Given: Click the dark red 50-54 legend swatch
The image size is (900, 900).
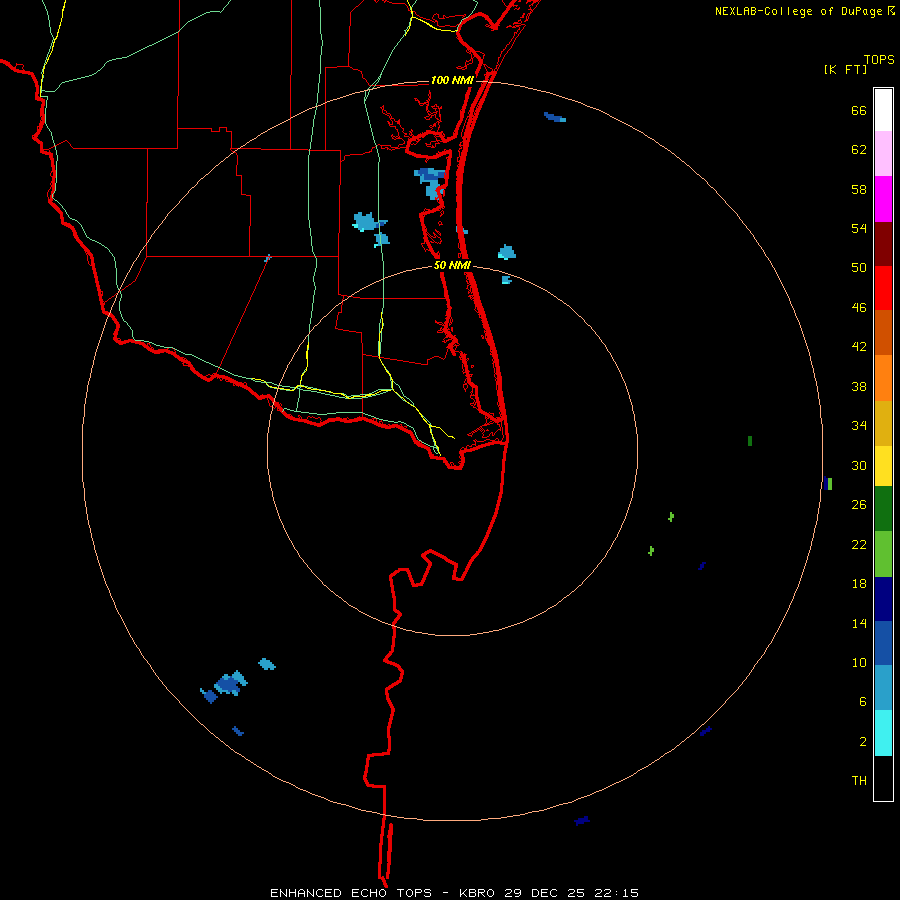Looking at the screenshot, I should [883, 244].
